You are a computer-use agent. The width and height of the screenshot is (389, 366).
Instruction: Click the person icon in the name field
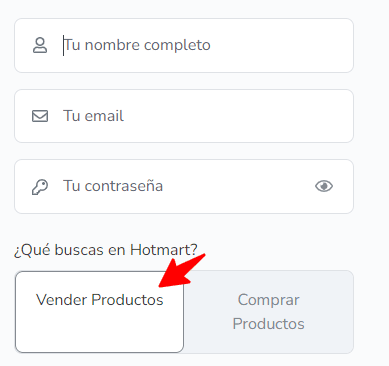pyautogui.click(x=40, y=45)
